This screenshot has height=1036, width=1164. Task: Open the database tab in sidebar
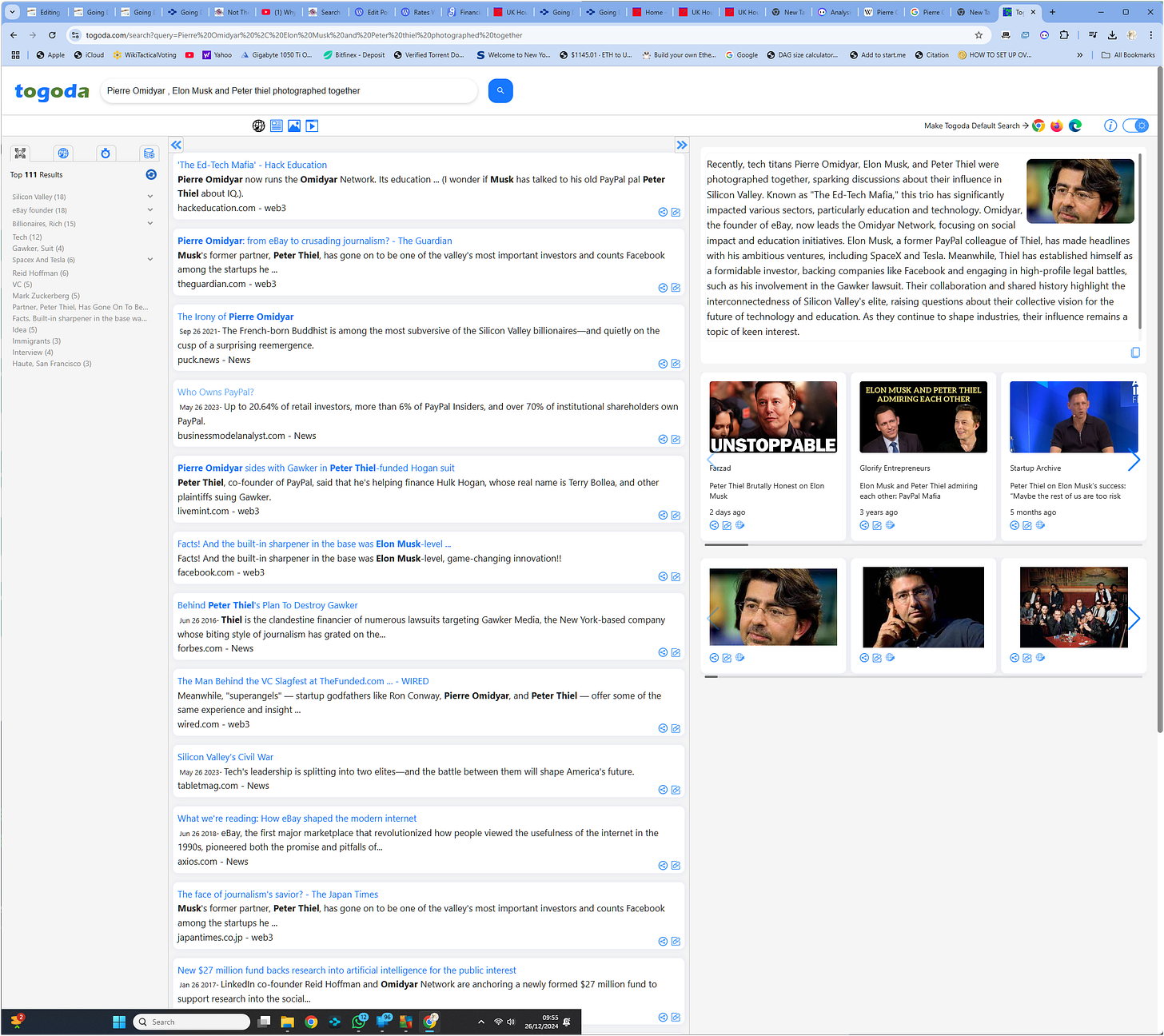point(149,153)
